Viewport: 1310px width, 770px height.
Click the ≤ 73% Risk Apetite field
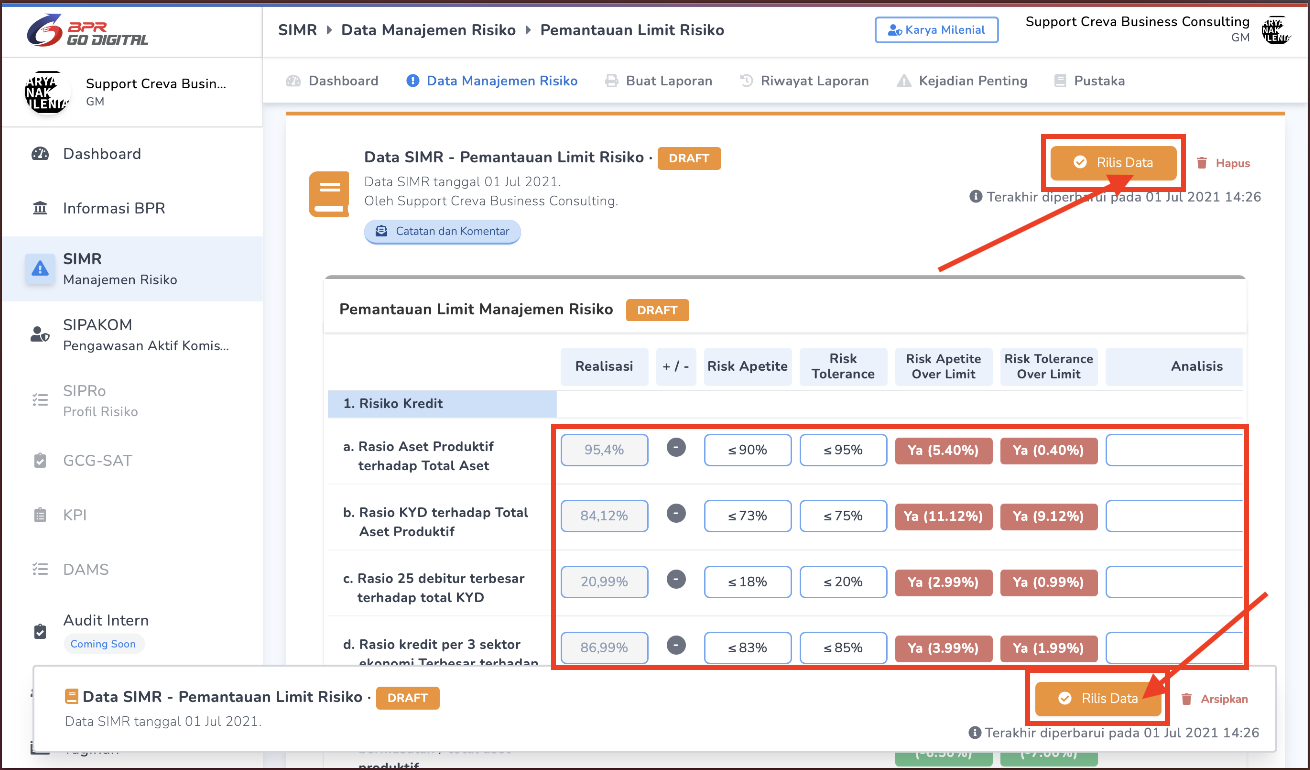point(748,516)
